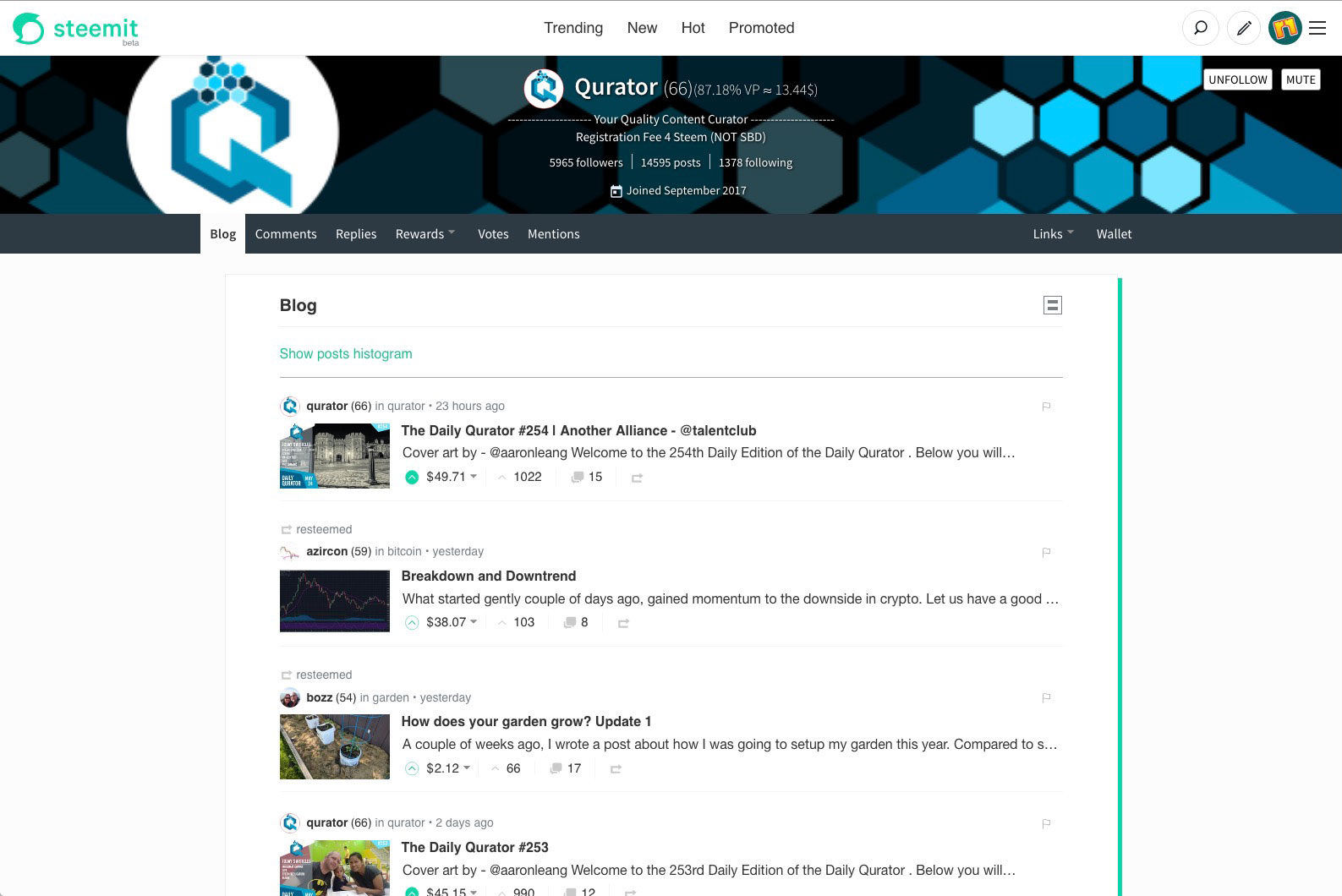Select the Blog profile tab
Screen dimensions: 1342x896
click(222, 234)
